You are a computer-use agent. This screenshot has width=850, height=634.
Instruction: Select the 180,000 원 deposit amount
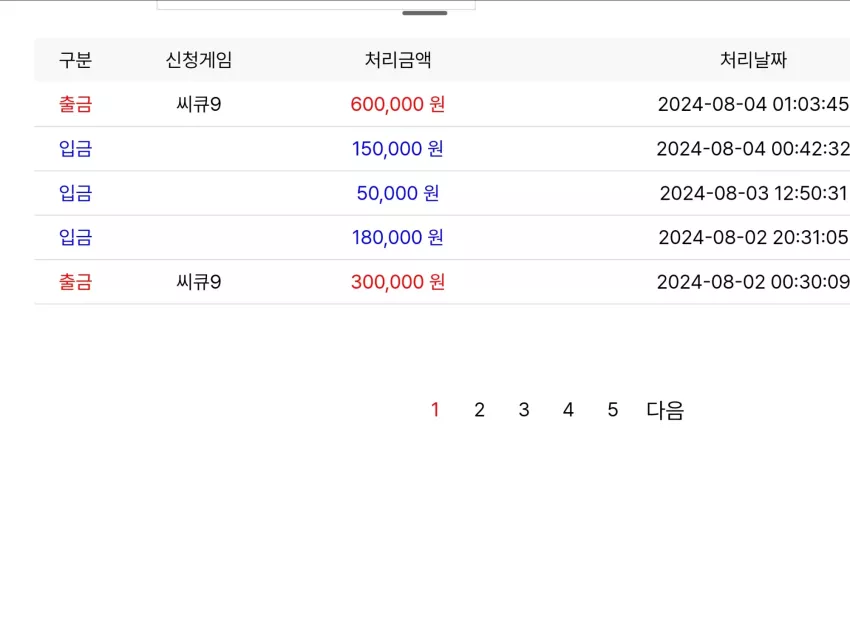tap(398, 237)
